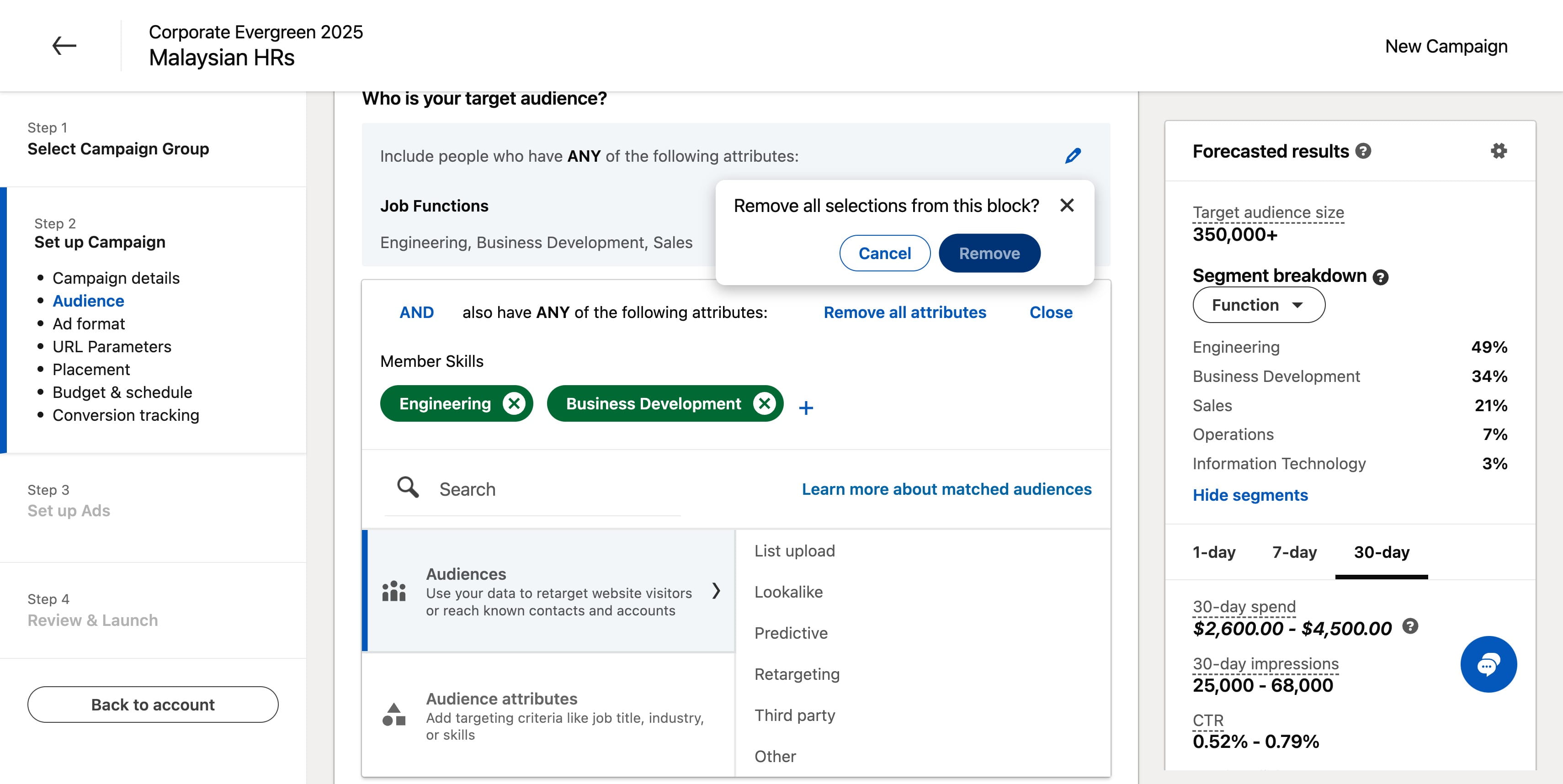
Task: Switch to 1-day forecast tab
Action: coord(1213,552)
